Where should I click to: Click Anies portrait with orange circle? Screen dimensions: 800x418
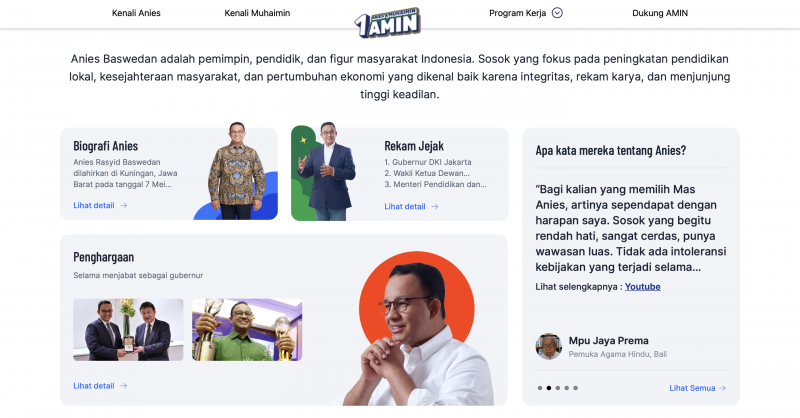click(416, 328)
